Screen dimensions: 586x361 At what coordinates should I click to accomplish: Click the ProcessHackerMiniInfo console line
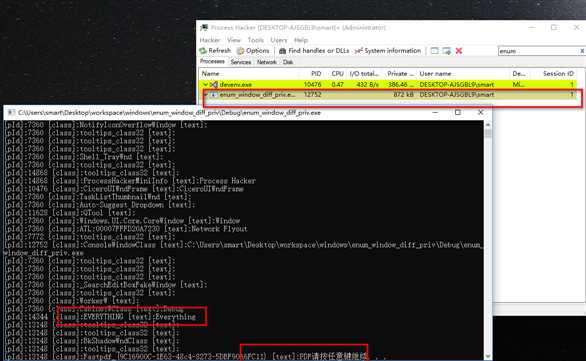coord(130,181)
